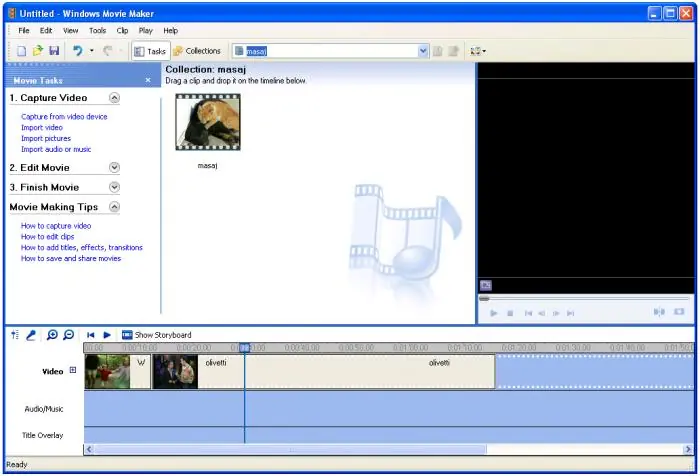Open How to add titles, effects, transitions
Image resolution: width=700 pixels, height=476 pixels.
(x=82, y=247)
